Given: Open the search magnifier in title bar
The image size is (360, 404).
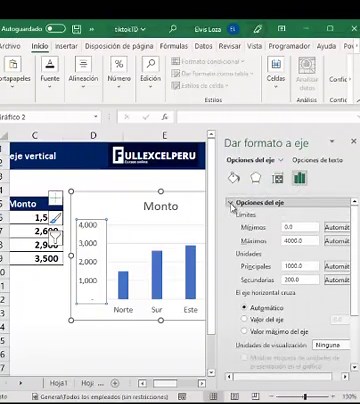Looking at the screenshot, I should coord(173,29).
